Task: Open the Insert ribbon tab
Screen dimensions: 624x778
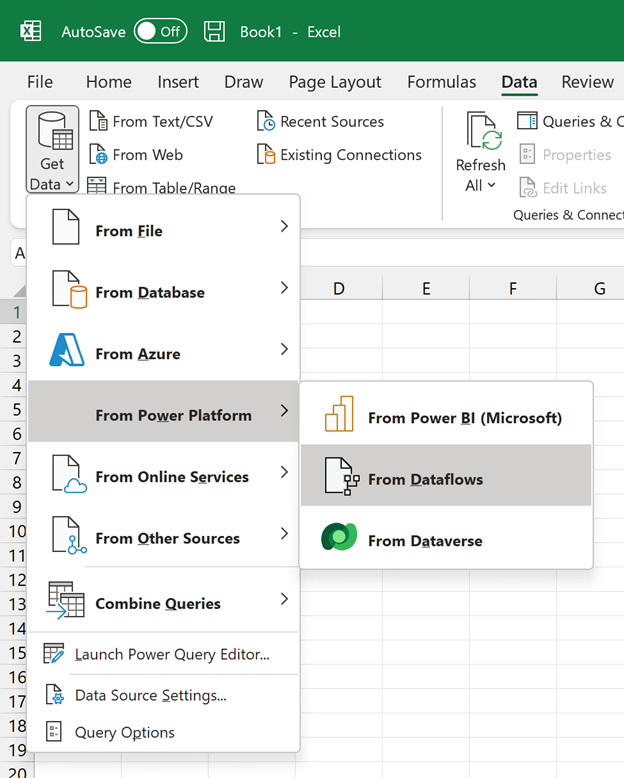Action: point(178,82)
